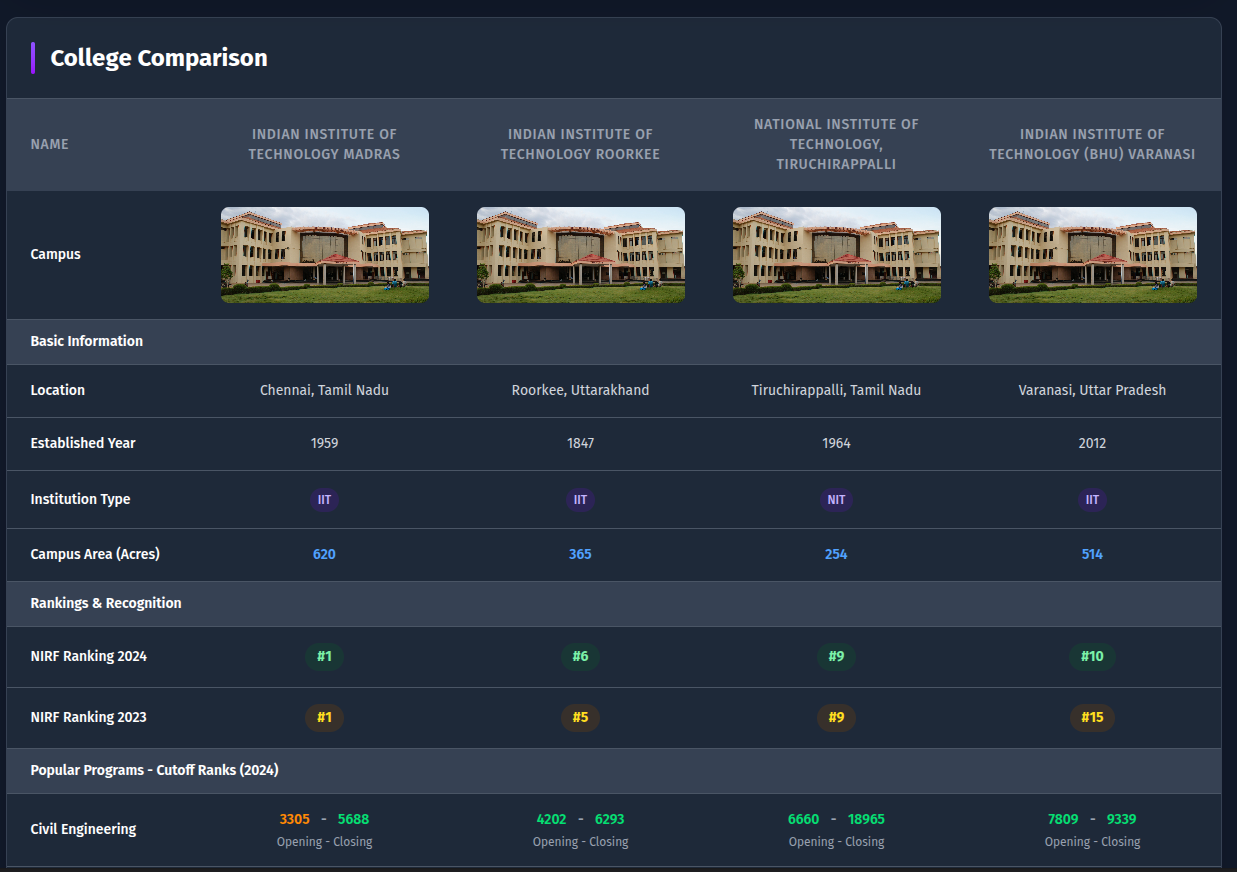Click the College Comparison heading

159,58
